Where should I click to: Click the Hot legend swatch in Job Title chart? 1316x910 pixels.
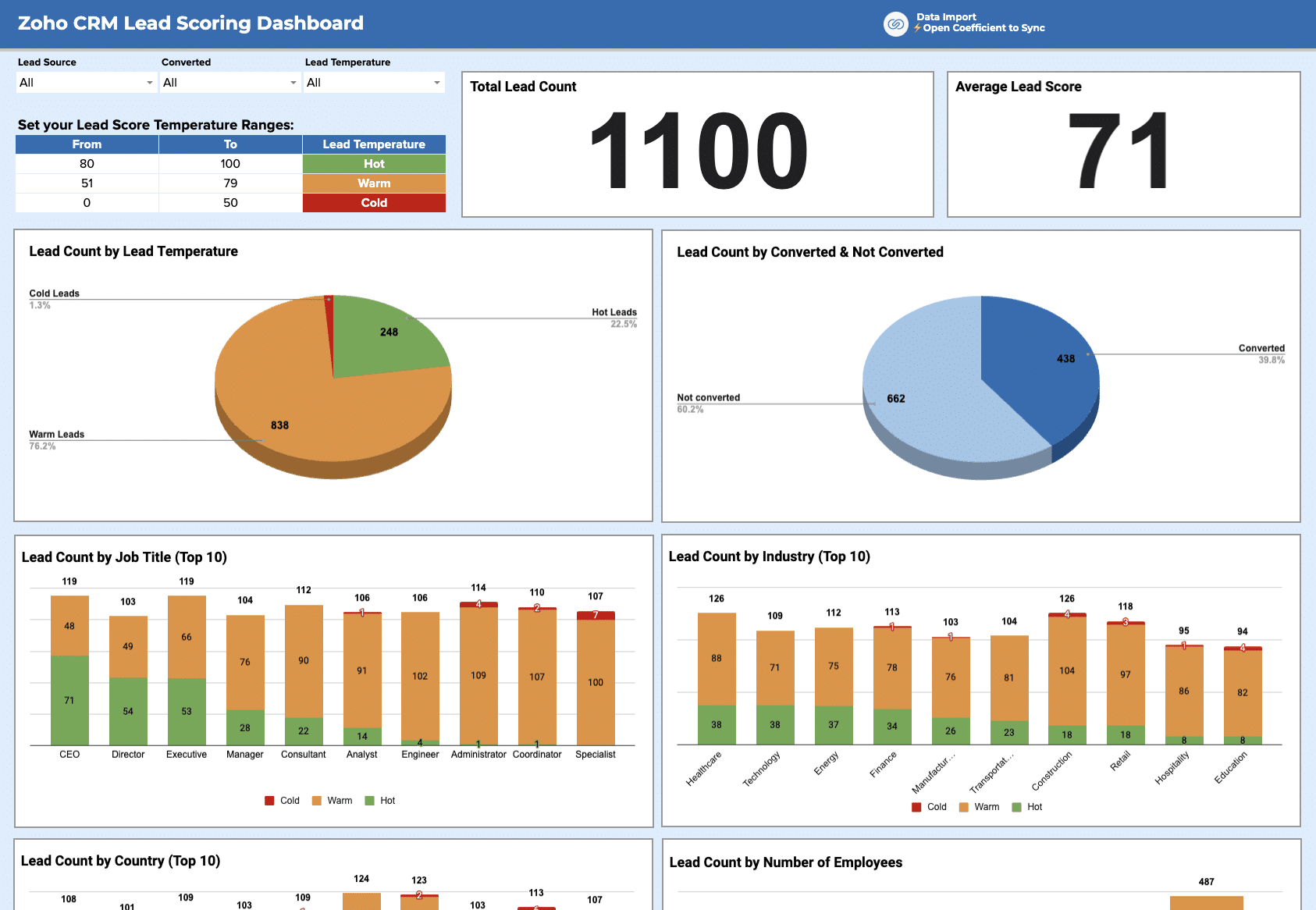[x=370, y=801]
